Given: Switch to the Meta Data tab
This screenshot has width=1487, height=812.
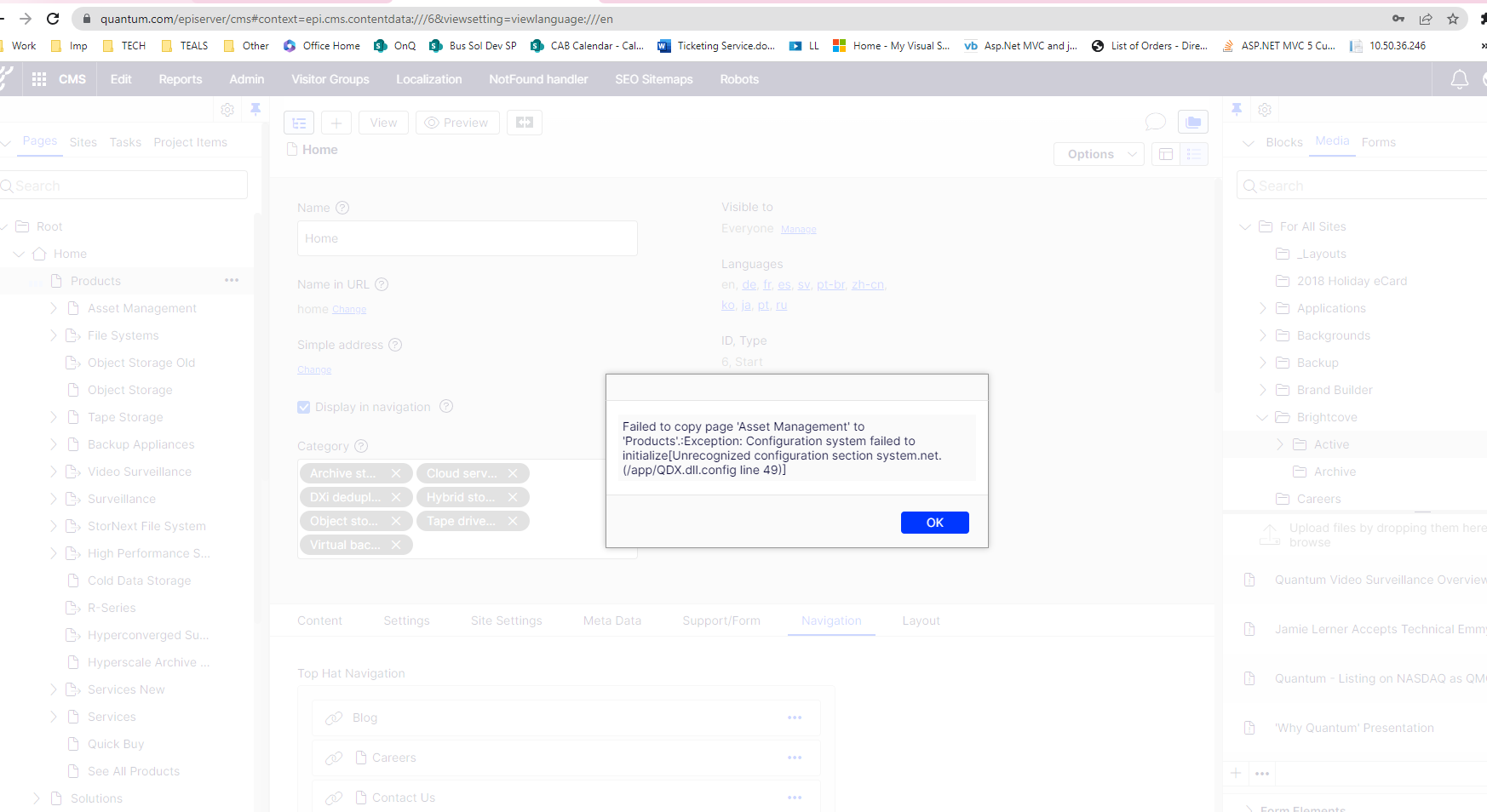Looking at the screenshot, I should (611, 620).
